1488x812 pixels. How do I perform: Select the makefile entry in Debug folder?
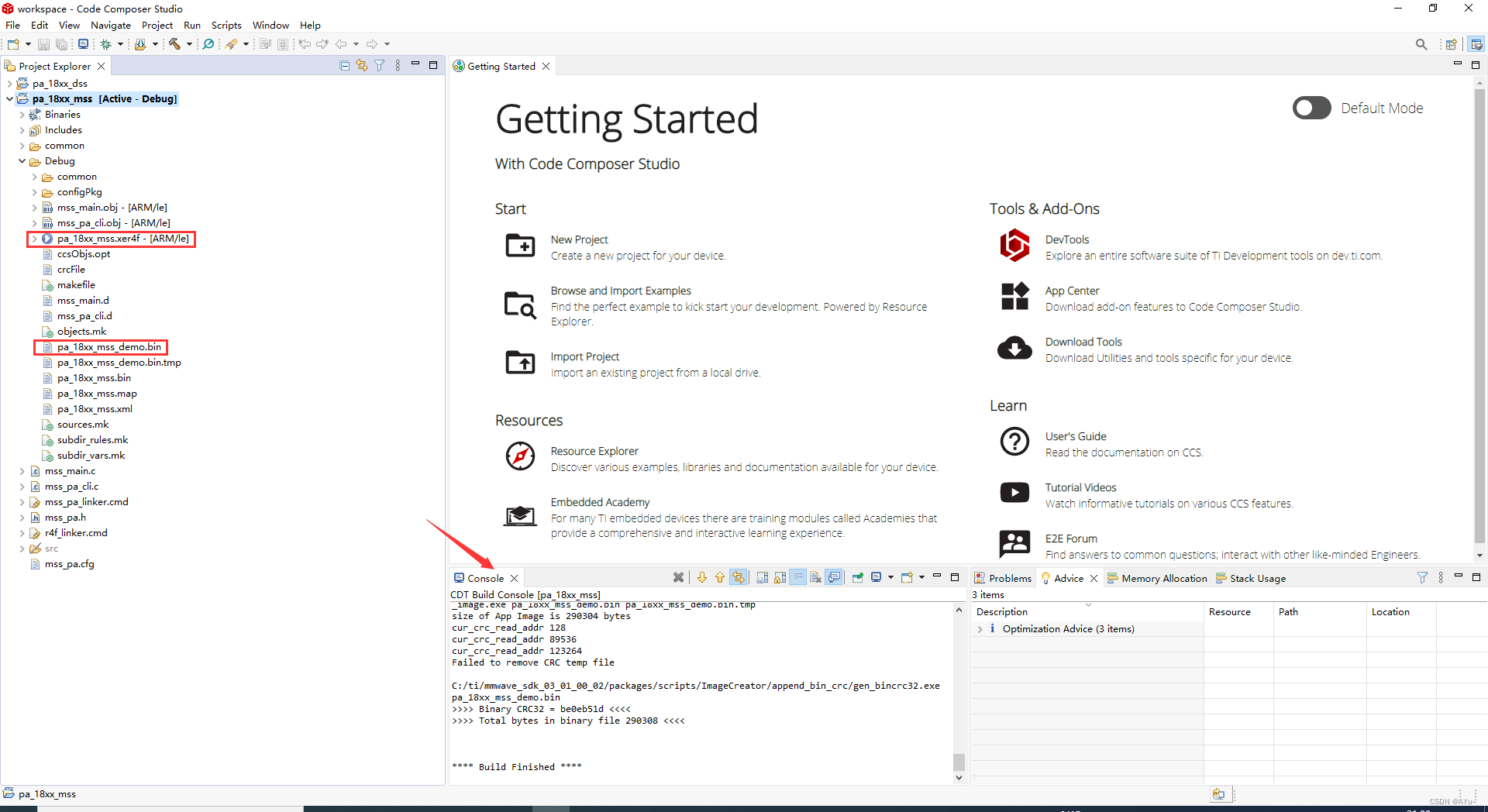point(76,285)
